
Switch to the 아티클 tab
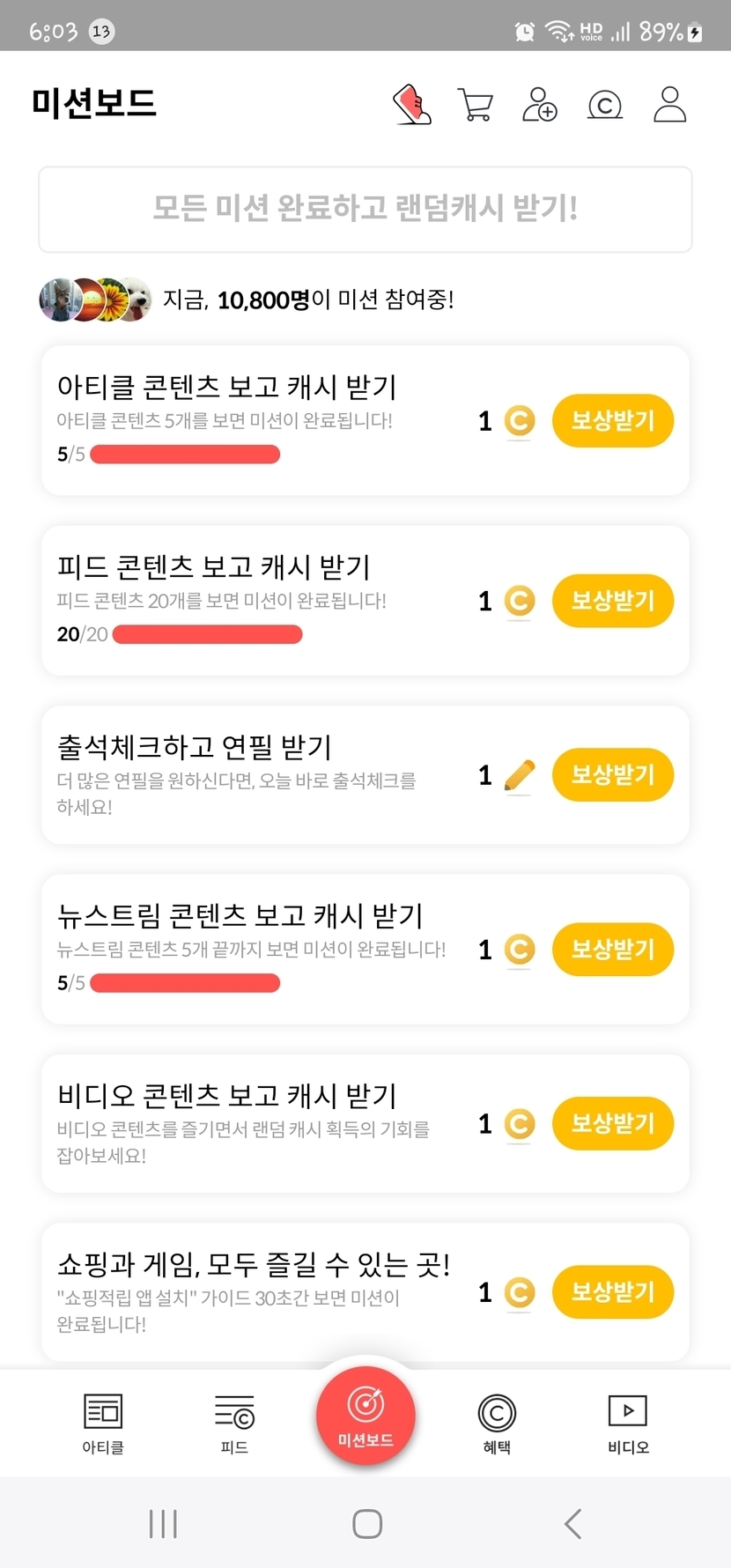103,1423
